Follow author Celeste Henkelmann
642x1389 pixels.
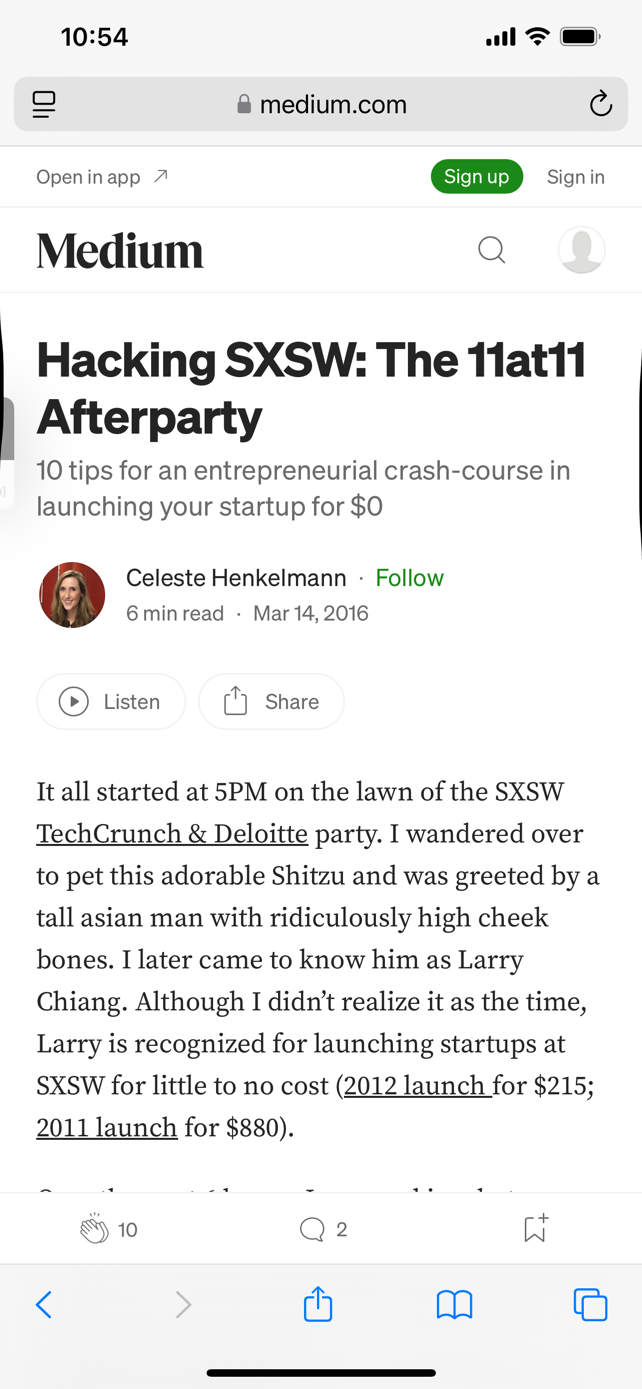click(409, 578)
